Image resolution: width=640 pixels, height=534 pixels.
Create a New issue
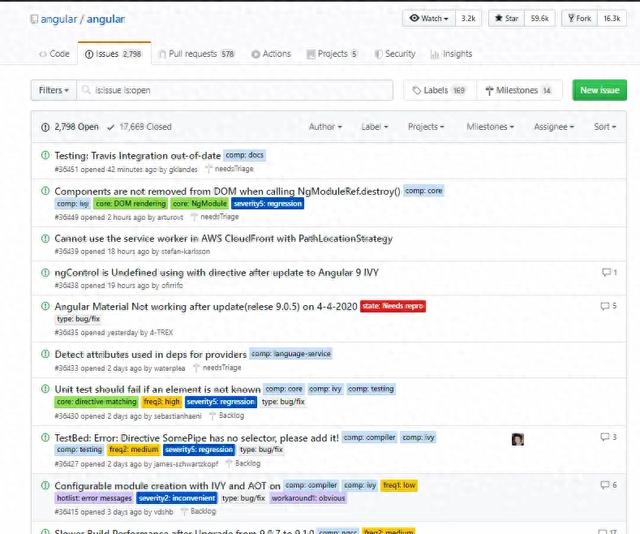point(600,90)
